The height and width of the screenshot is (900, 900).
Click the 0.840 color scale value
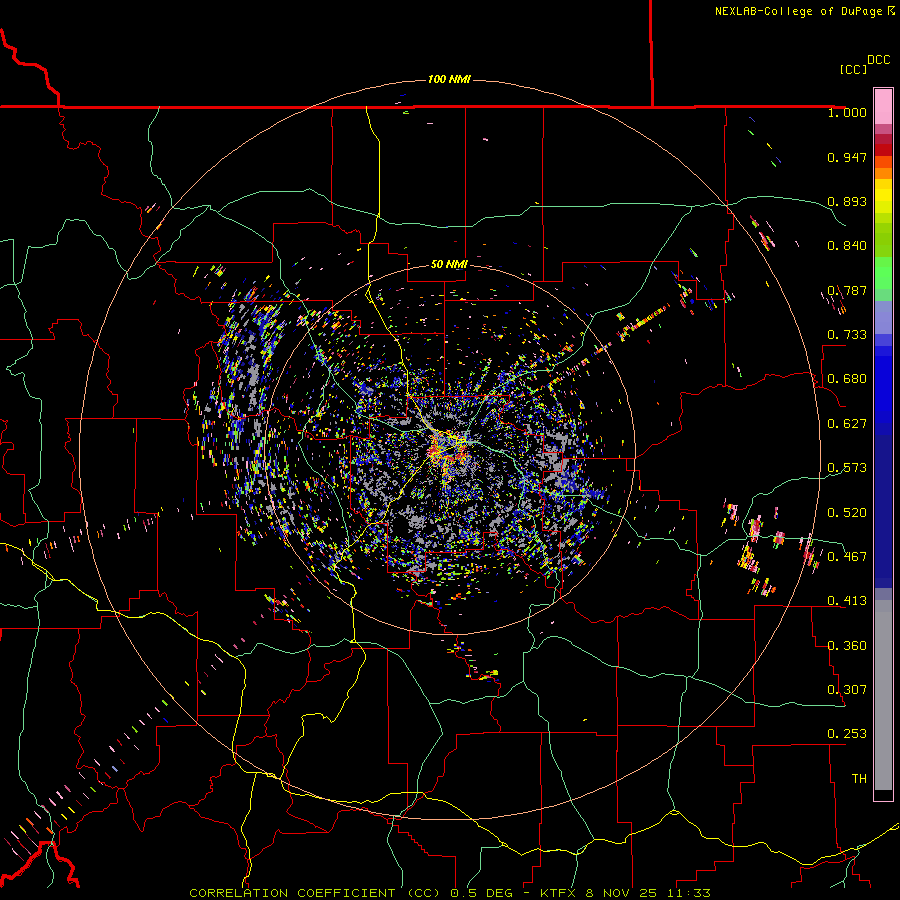pyautogui.click(x=847, y=246)
